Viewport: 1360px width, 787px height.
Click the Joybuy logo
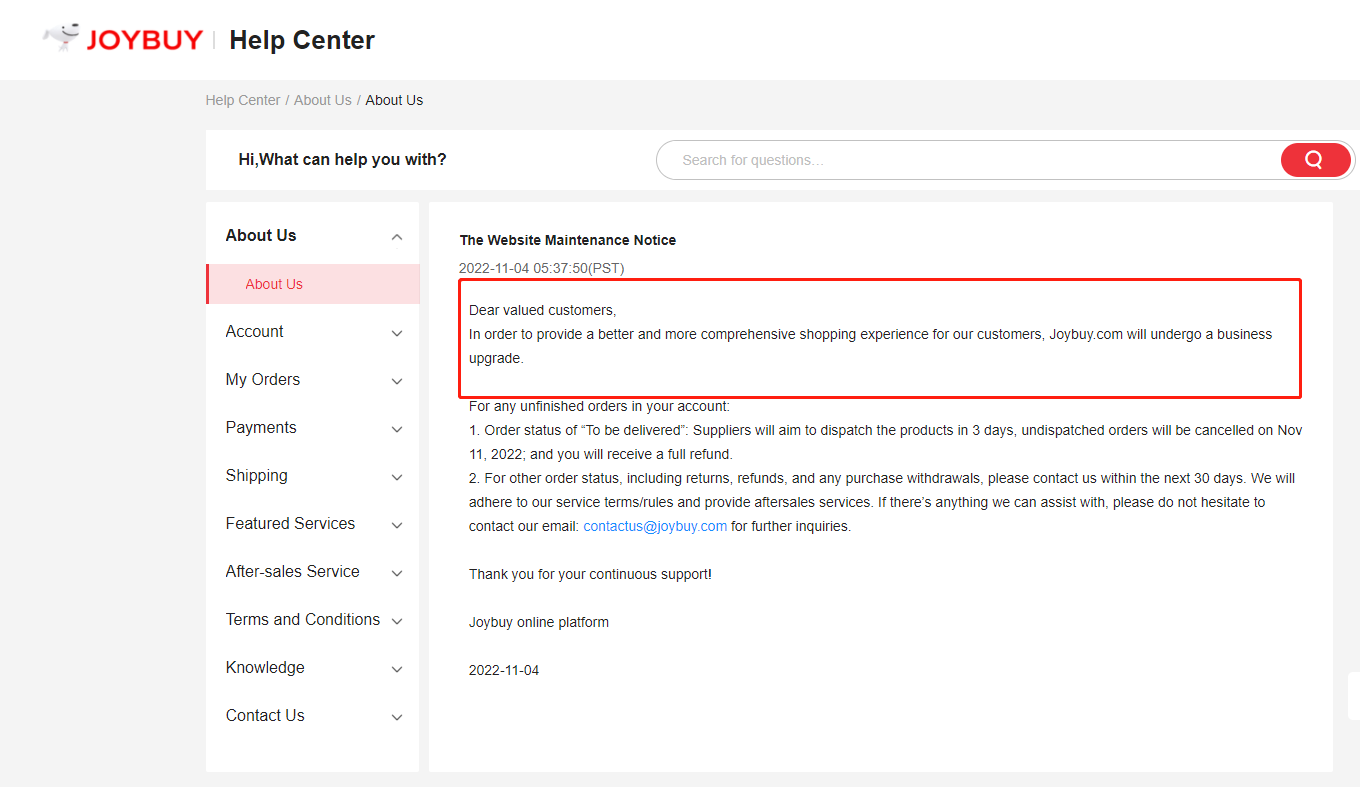click(x=123, y=39)
